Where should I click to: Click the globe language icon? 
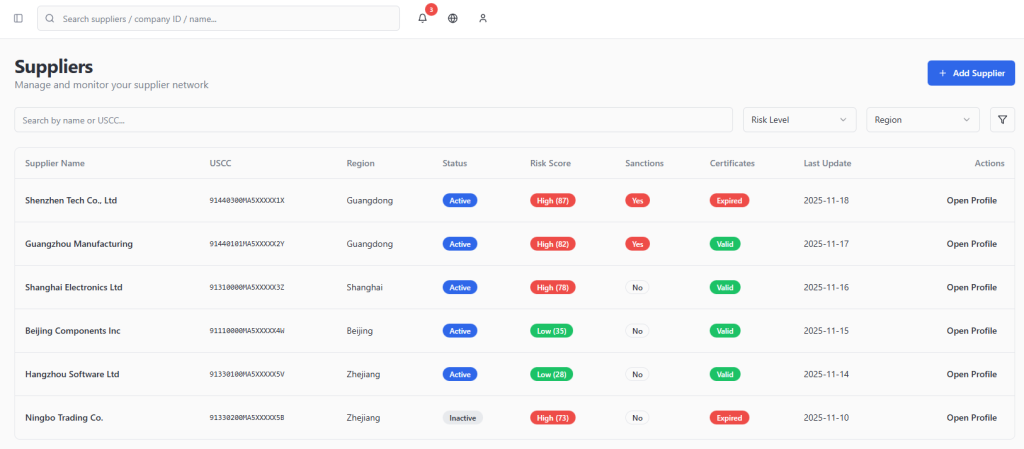tap(453, 18)
